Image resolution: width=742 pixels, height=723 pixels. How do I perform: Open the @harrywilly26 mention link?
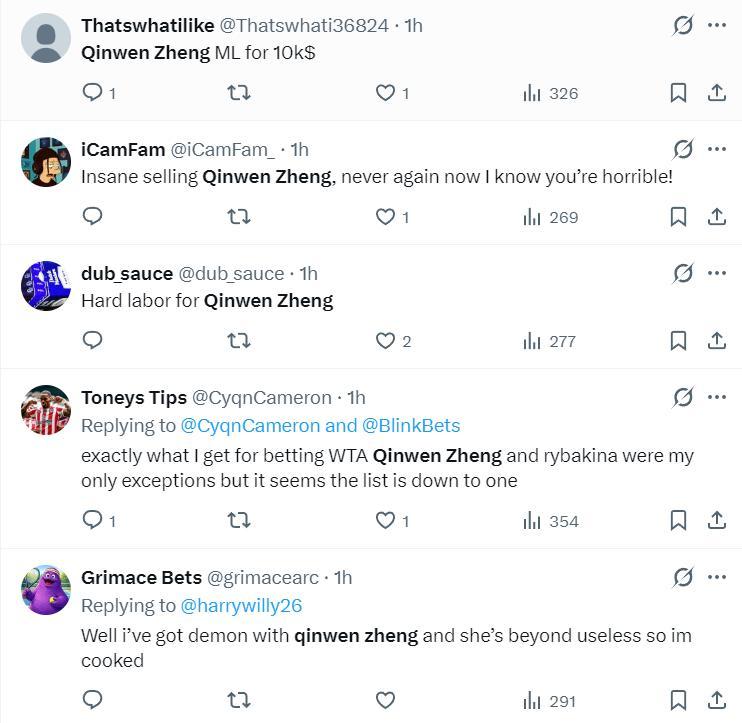pyautogui.click(x=241, y=606)
